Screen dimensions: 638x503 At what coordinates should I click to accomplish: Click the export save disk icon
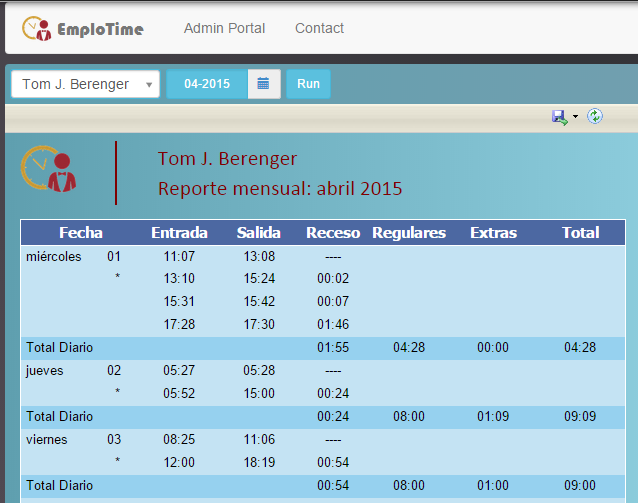click(x=559, y=117)
